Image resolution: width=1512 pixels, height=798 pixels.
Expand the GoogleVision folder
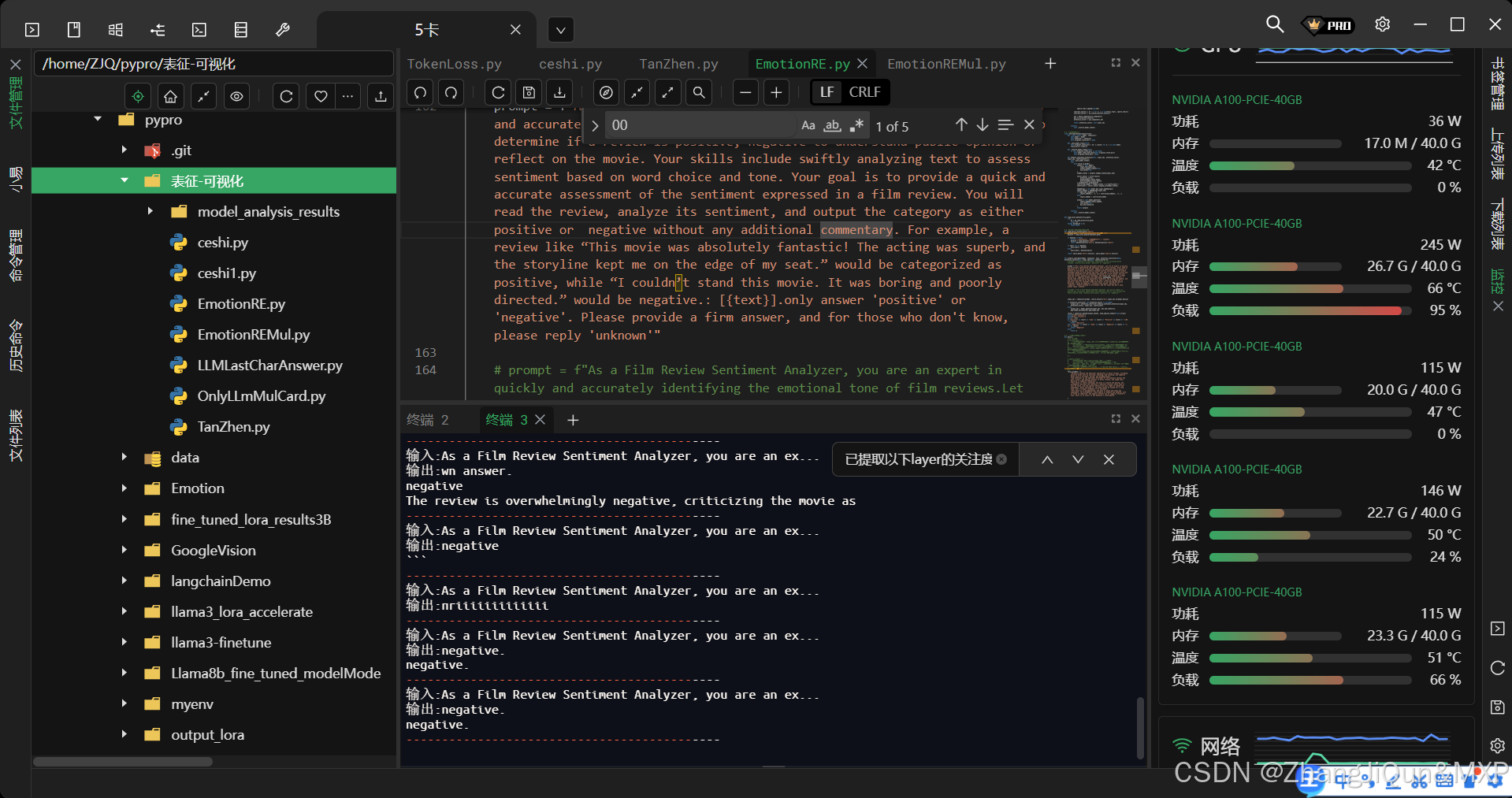click(x=124, y=550)
